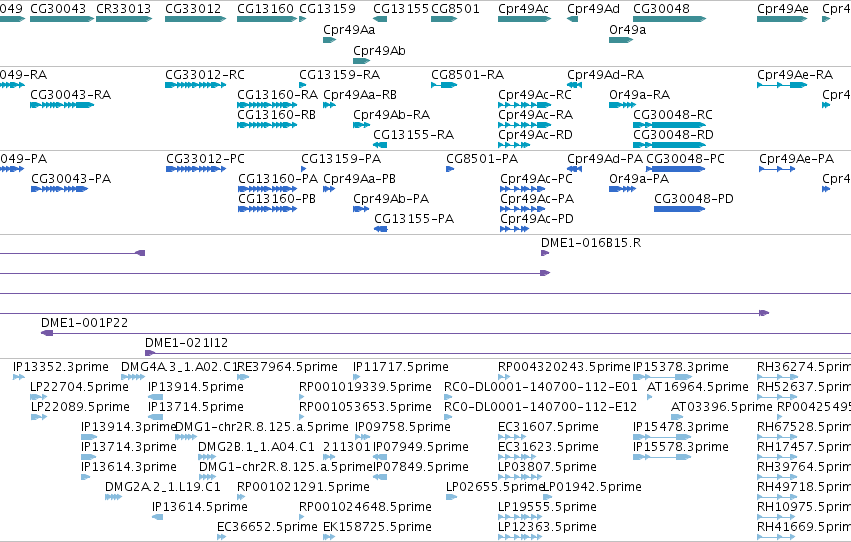Click the IP15578.3prime EST glyph

point(662,457)
